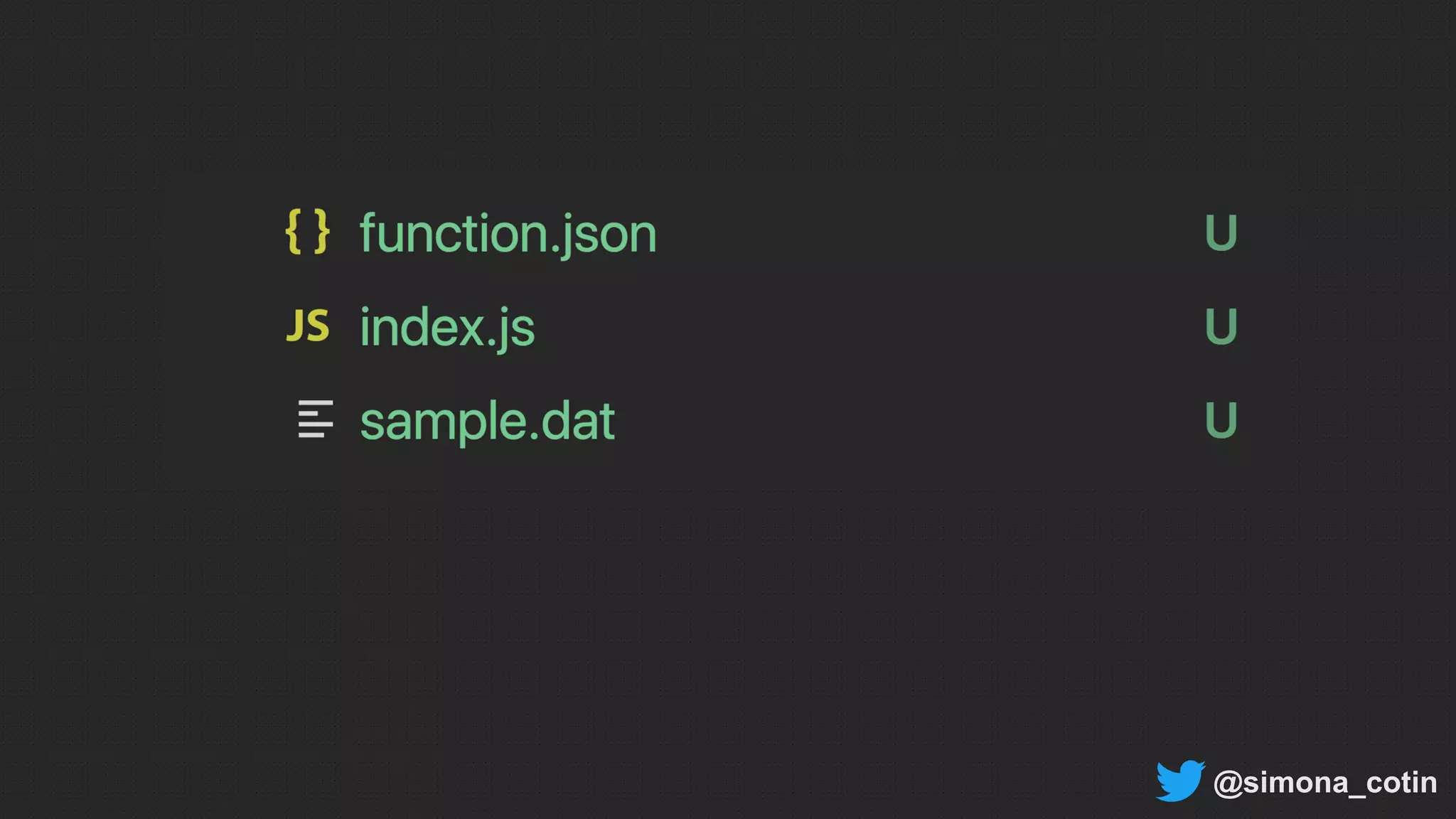
Task: Click the braces icon next to function.json
Action: click(x=307, y=232)
